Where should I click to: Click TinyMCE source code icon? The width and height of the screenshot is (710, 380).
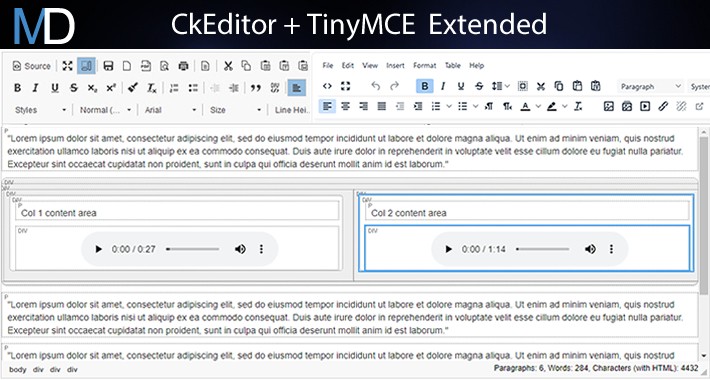(327, 86)
